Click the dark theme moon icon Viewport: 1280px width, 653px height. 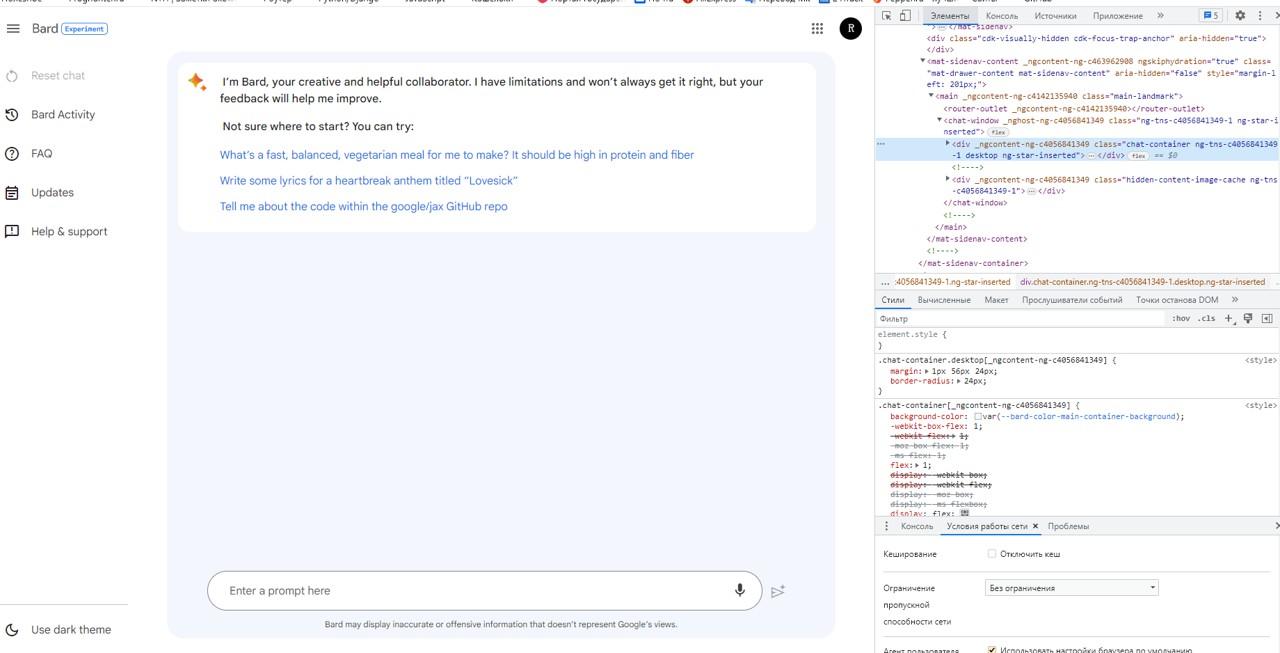tap(12, 630)
